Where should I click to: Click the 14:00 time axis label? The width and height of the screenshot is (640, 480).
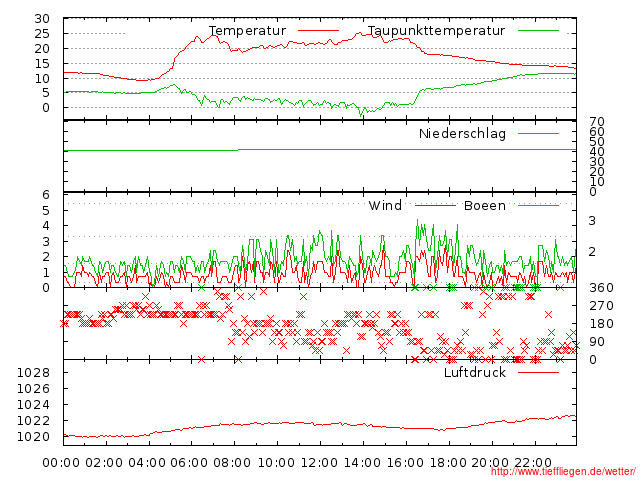[x=362, y=463]
